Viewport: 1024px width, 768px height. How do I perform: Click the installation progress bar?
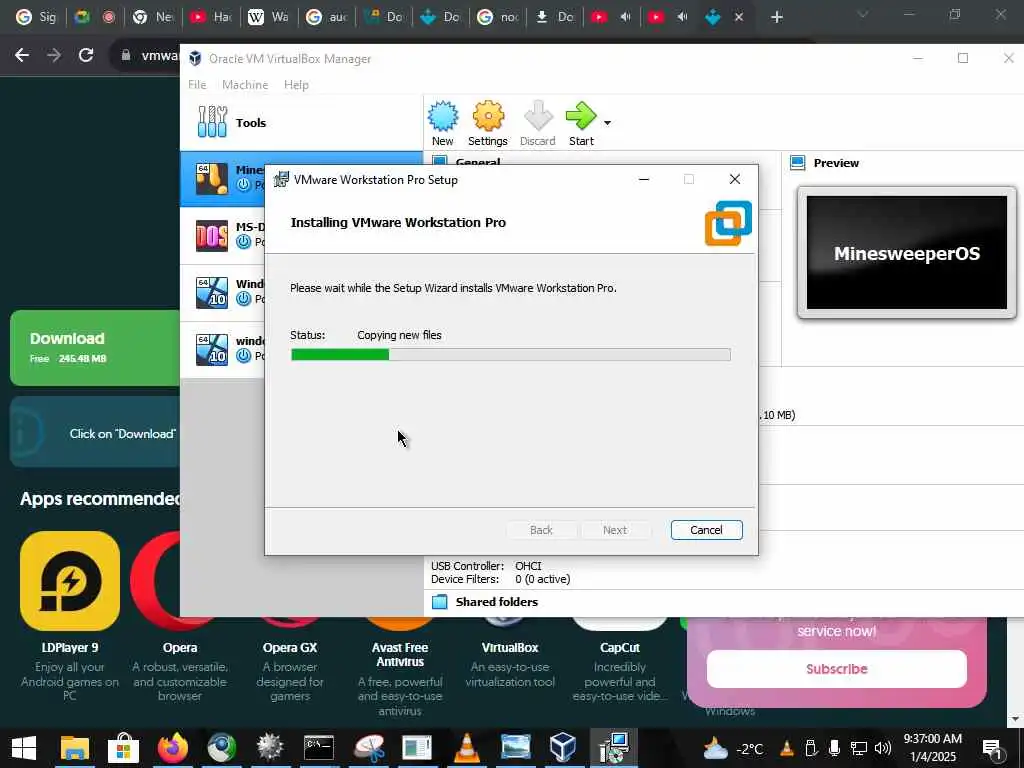511,355
